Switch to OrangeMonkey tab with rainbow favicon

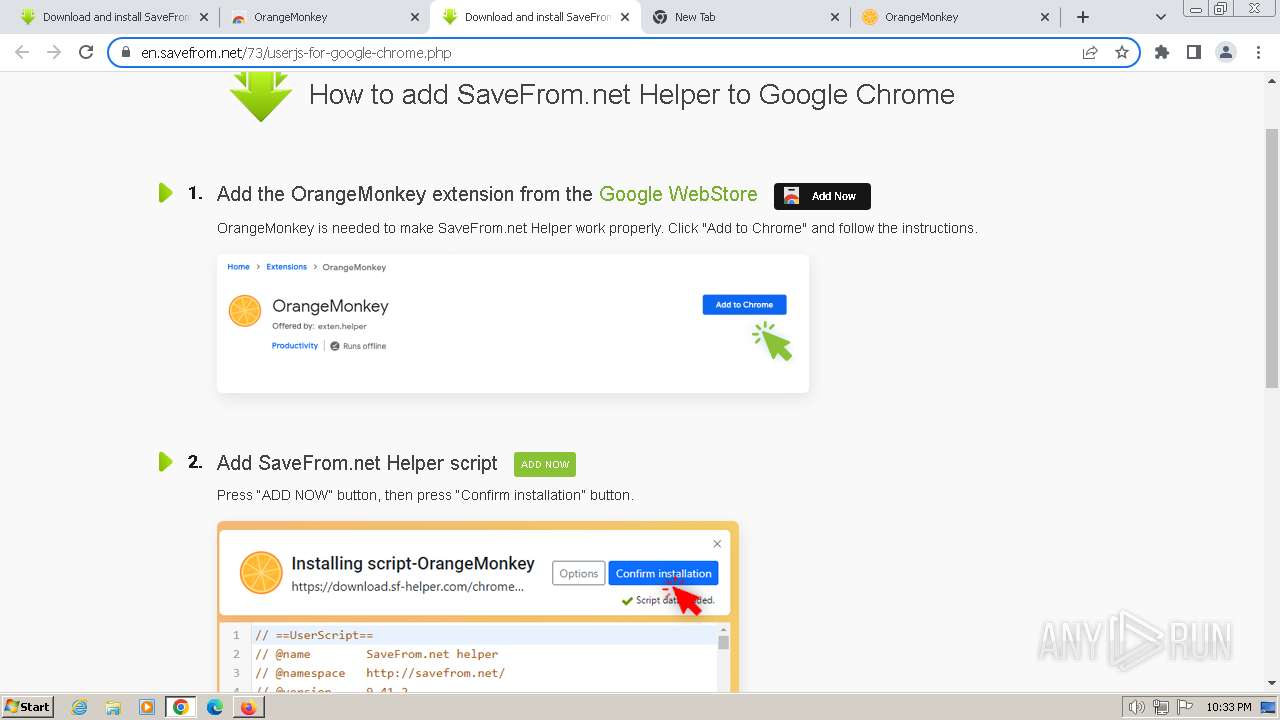coord(324,17)
